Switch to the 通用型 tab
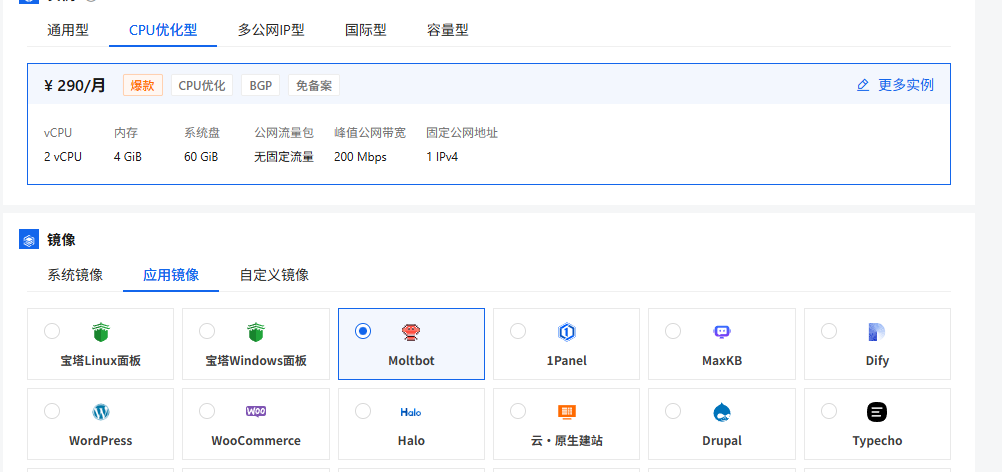The width and height of the screenshot is (1002, 472). coord(68,30)
